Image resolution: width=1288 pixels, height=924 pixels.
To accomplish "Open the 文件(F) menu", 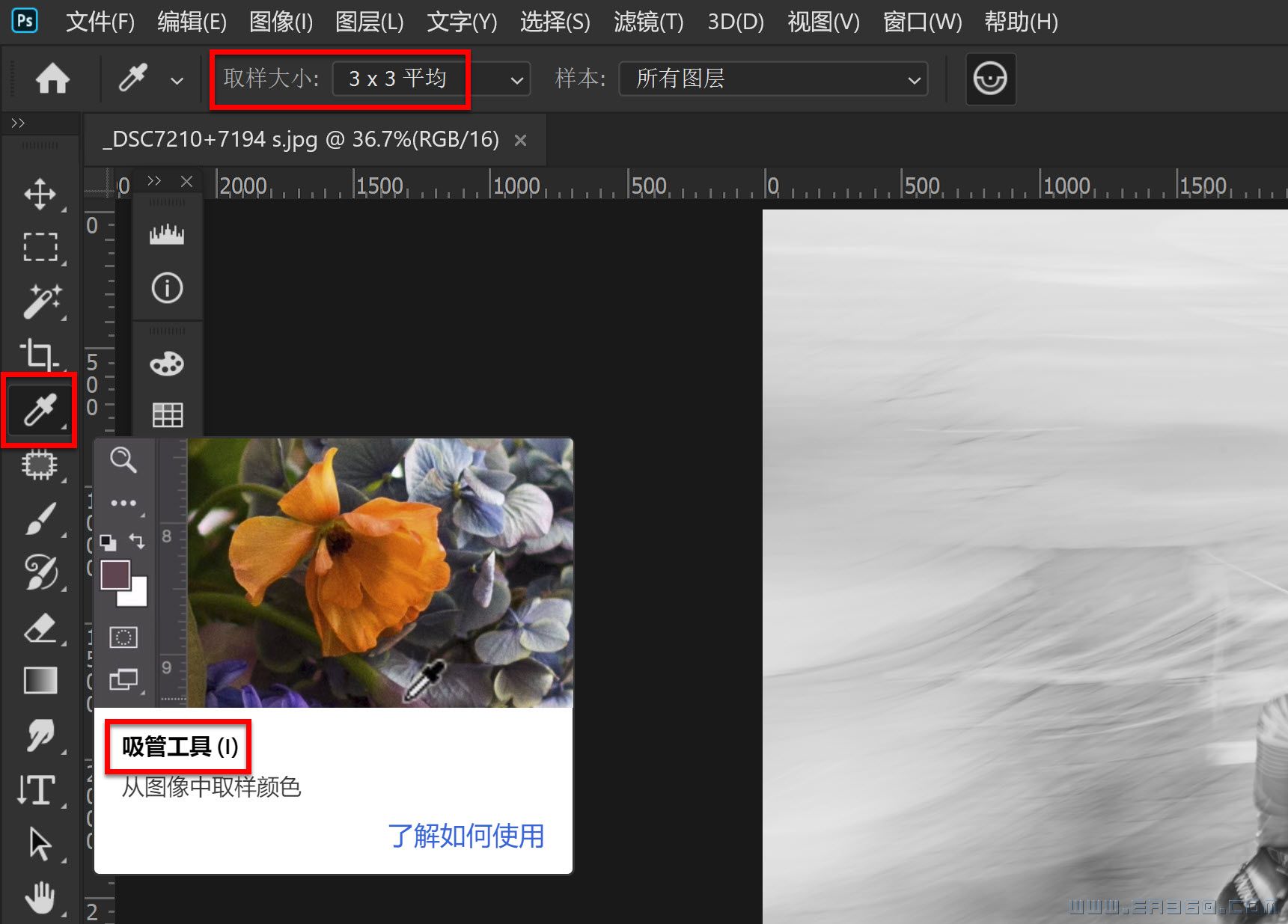I will tap(100, 22).
